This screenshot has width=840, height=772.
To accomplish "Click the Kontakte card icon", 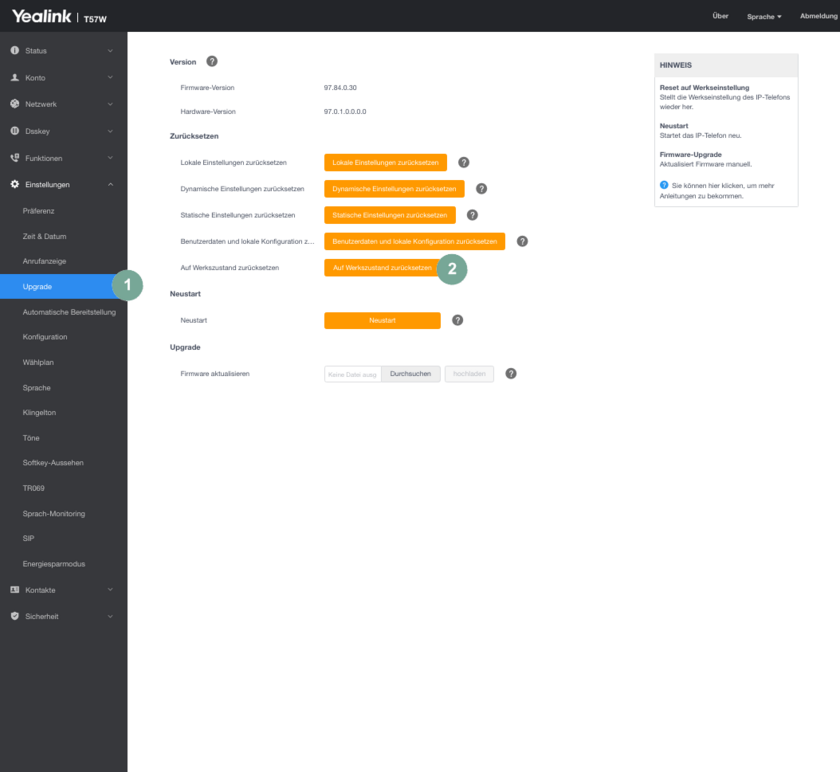I will [14, 590].
